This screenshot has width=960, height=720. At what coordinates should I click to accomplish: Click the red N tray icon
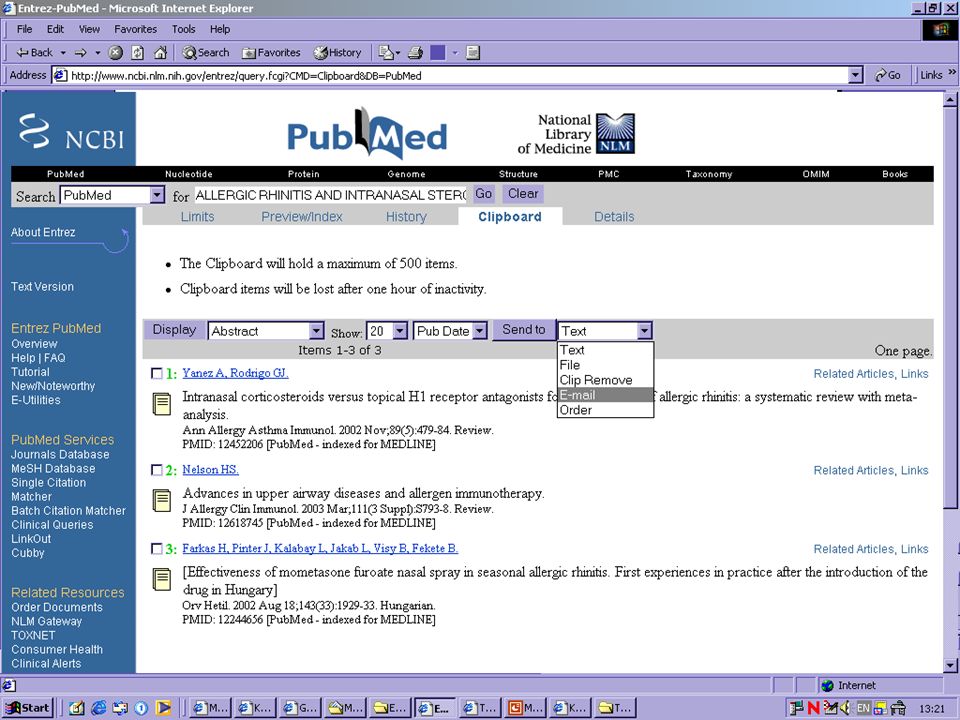(x=814, y=708)
